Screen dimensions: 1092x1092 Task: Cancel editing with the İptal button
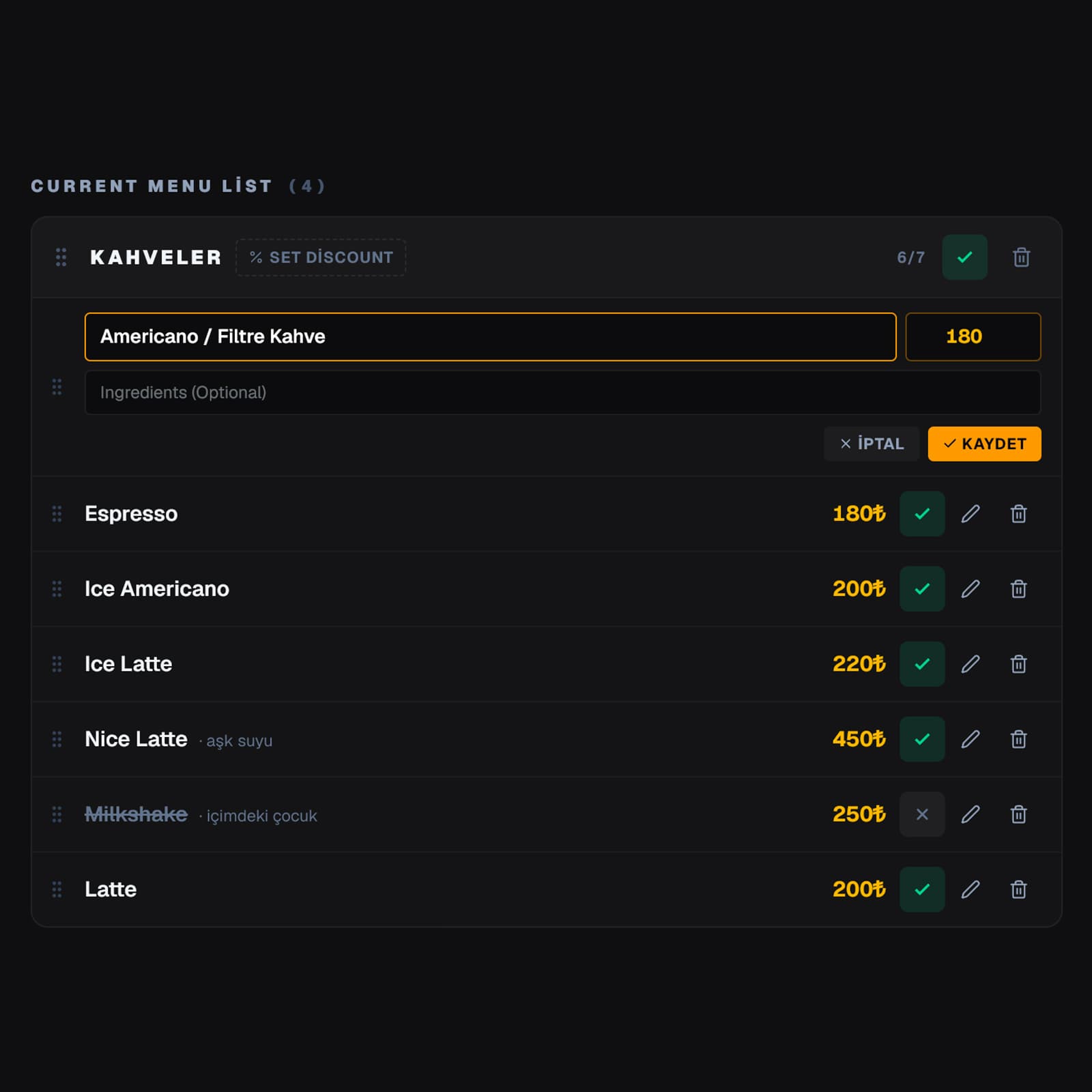872,444
